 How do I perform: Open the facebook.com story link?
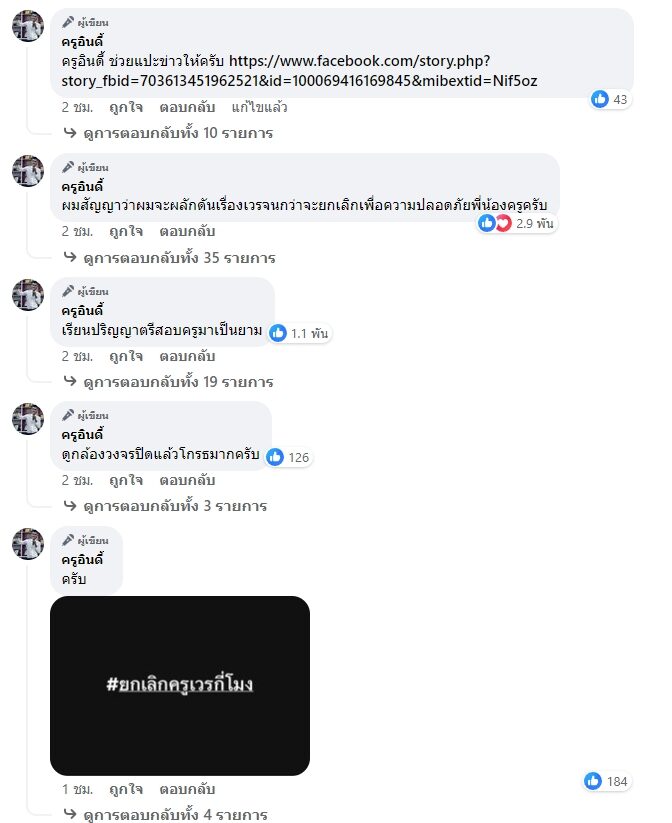(299, 71)
